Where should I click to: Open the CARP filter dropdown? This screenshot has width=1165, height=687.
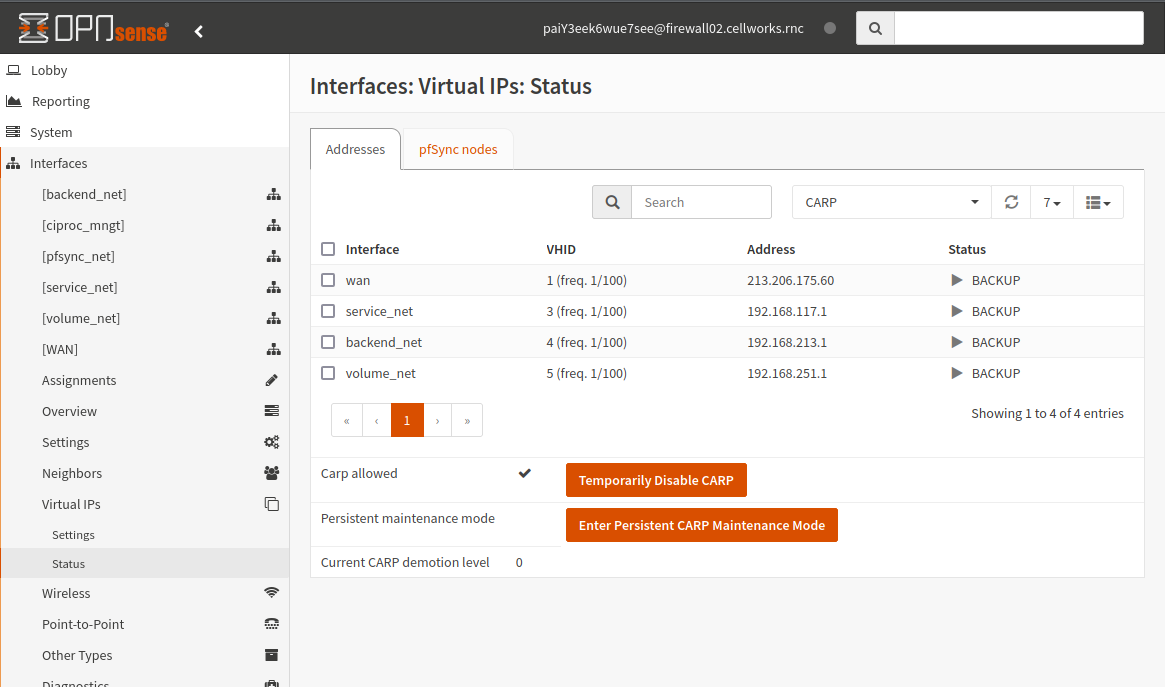[890, 202]
